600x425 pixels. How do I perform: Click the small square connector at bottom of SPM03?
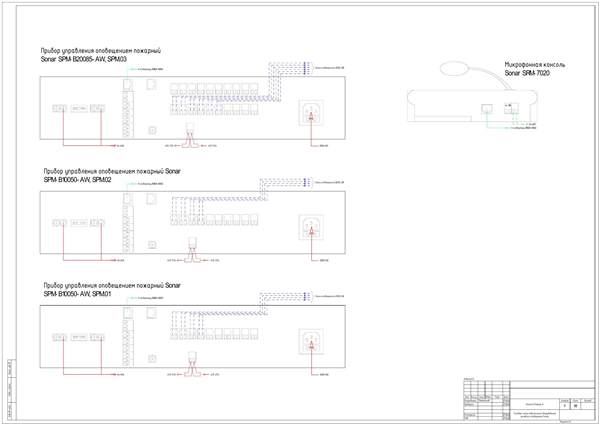(152, 130)
